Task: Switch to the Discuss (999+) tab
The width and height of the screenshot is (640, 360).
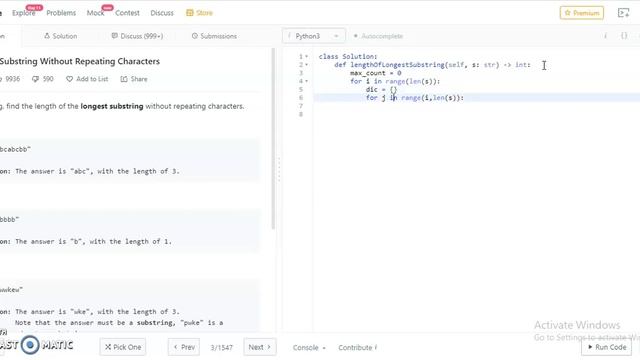Action: point(137,36)
